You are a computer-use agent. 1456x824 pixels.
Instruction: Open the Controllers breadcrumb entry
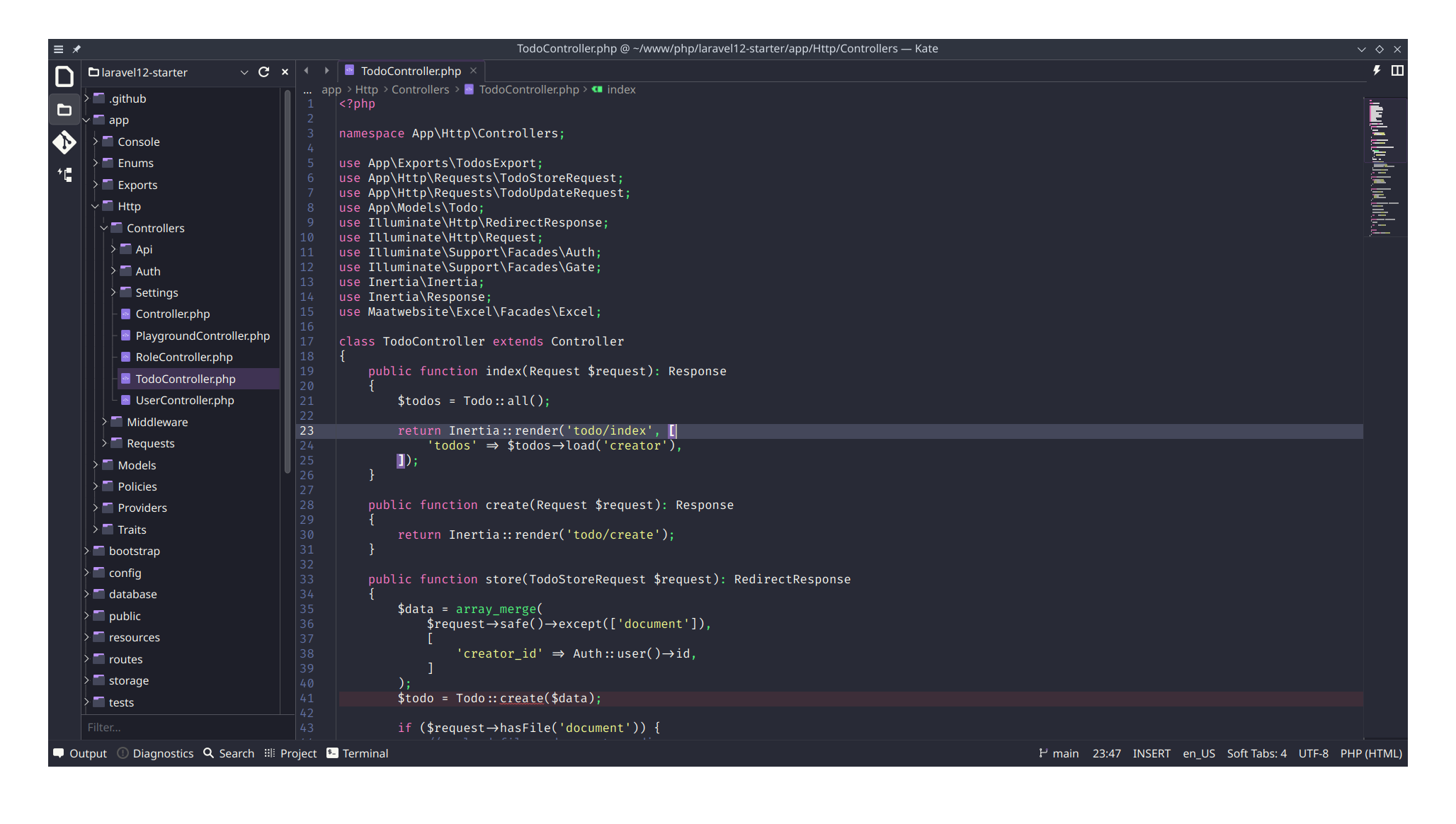click(421, 89)
